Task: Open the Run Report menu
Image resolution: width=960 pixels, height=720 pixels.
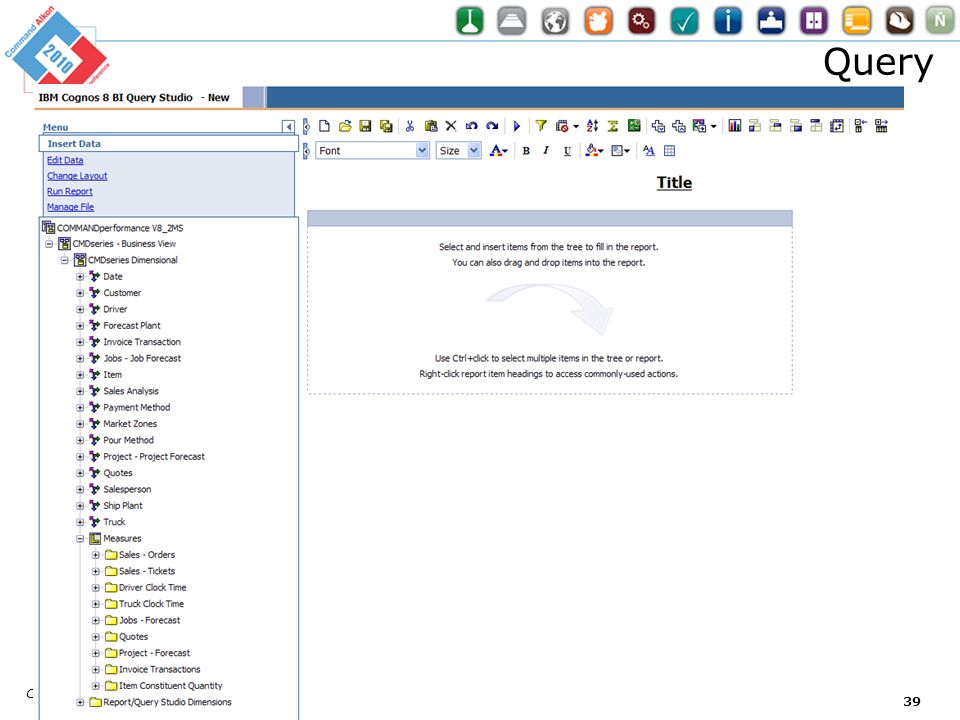Action: click(70, 191)
